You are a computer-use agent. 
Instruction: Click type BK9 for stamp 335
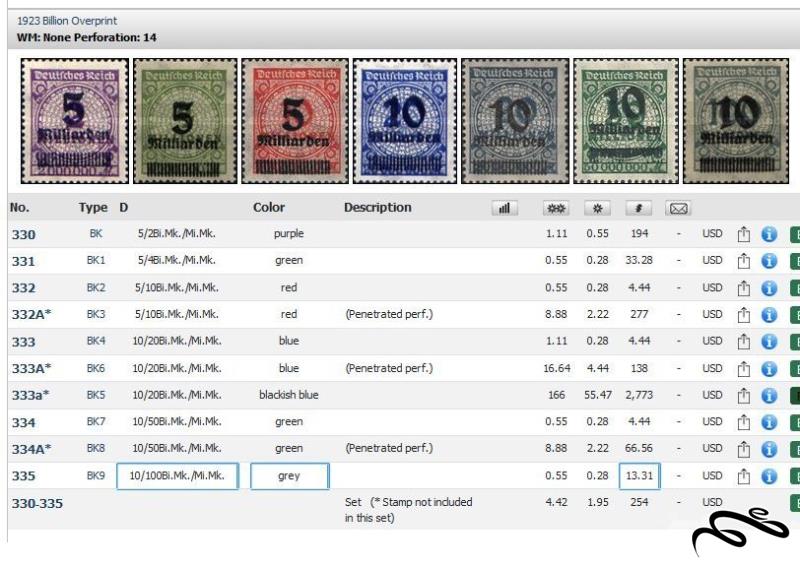[x=96, y=476]
